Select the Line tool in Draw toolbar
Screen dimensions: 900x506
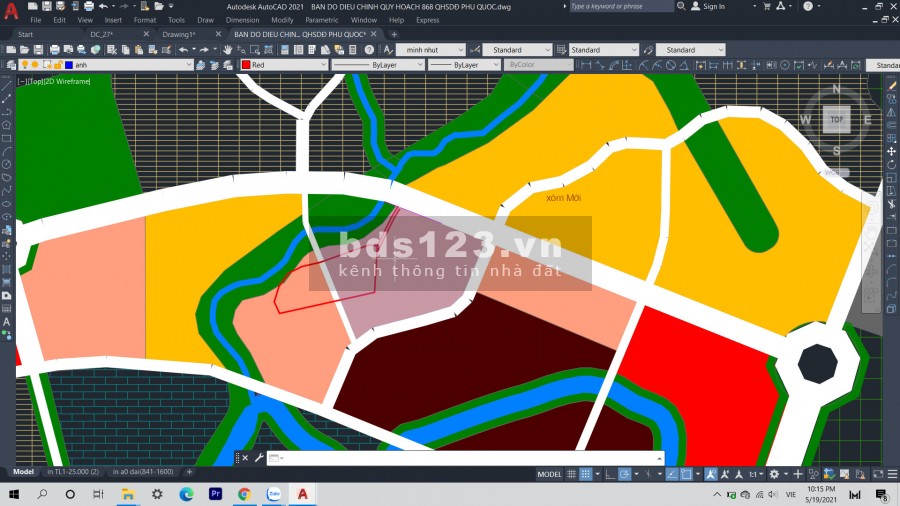(6, 86)
